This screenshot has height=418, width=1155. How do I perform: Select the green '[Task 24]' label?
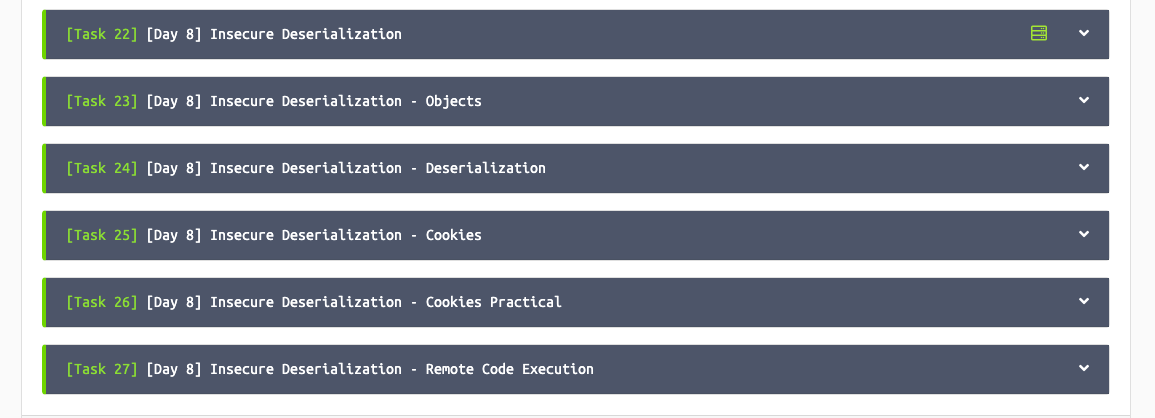tap(102, 168)
